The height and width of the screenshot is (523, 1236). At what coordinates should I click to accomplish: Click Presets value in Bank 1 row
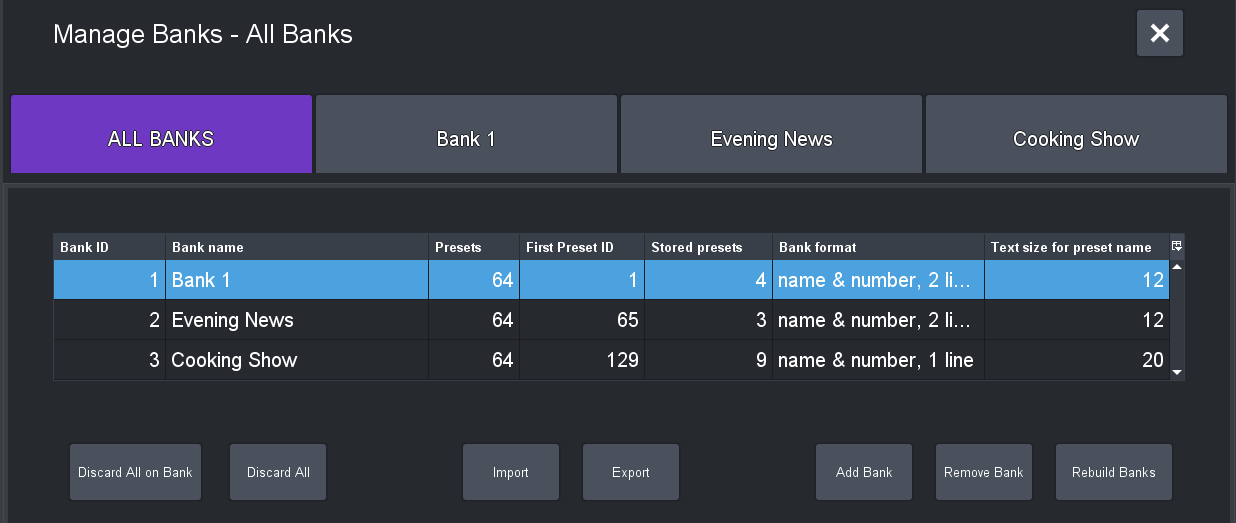[x=474, y=280]
